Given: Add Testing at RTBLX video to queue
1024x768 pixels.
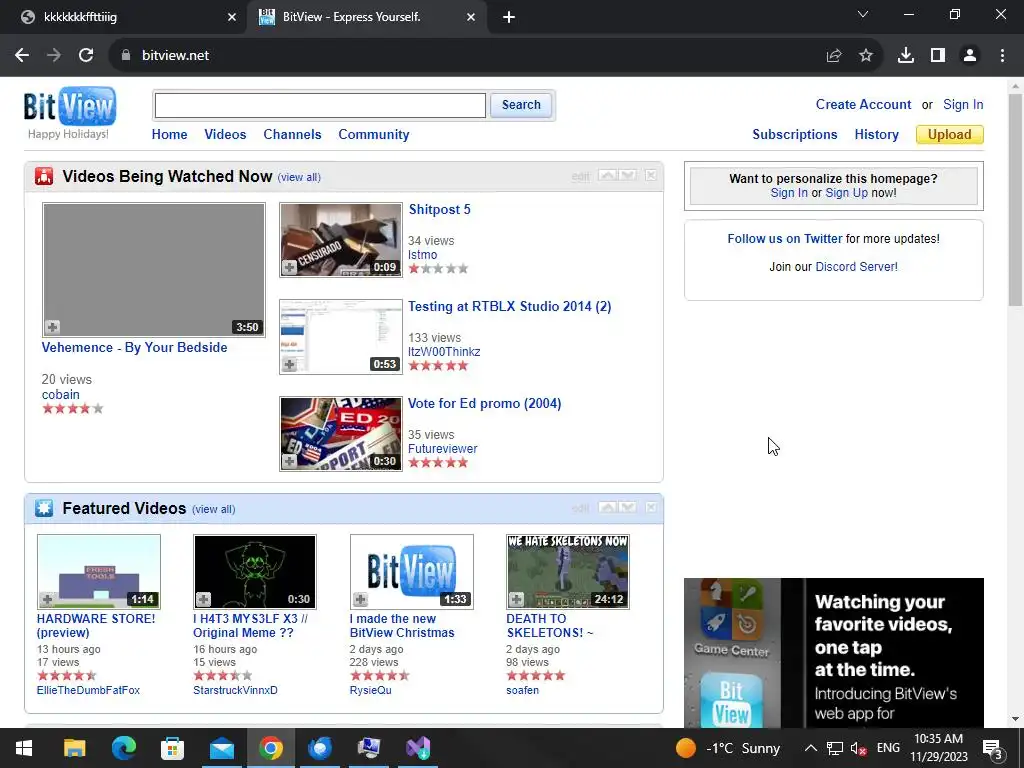Looking at the screenshot, I should coord(289,364).
